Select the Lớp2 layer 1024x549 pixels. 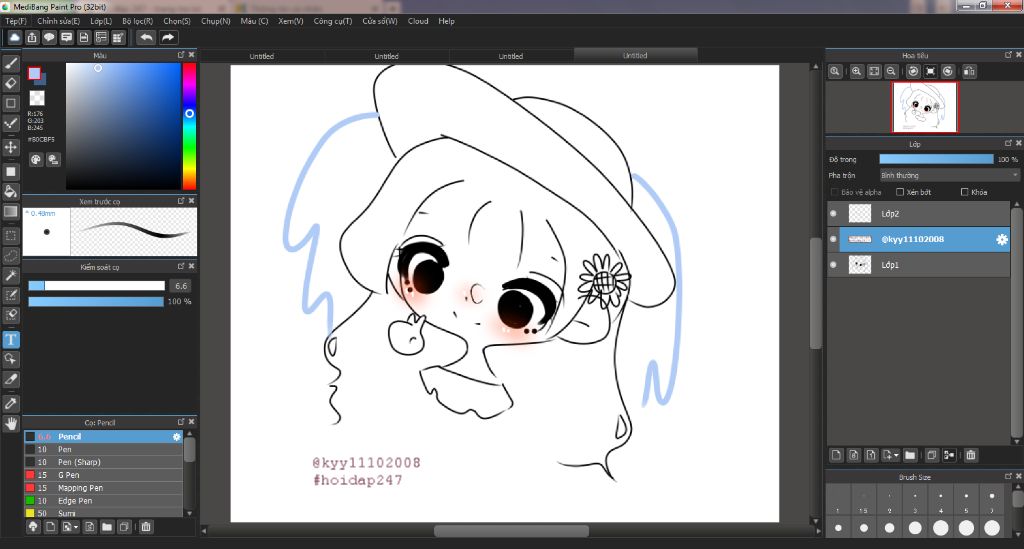(x=918, y=213)
